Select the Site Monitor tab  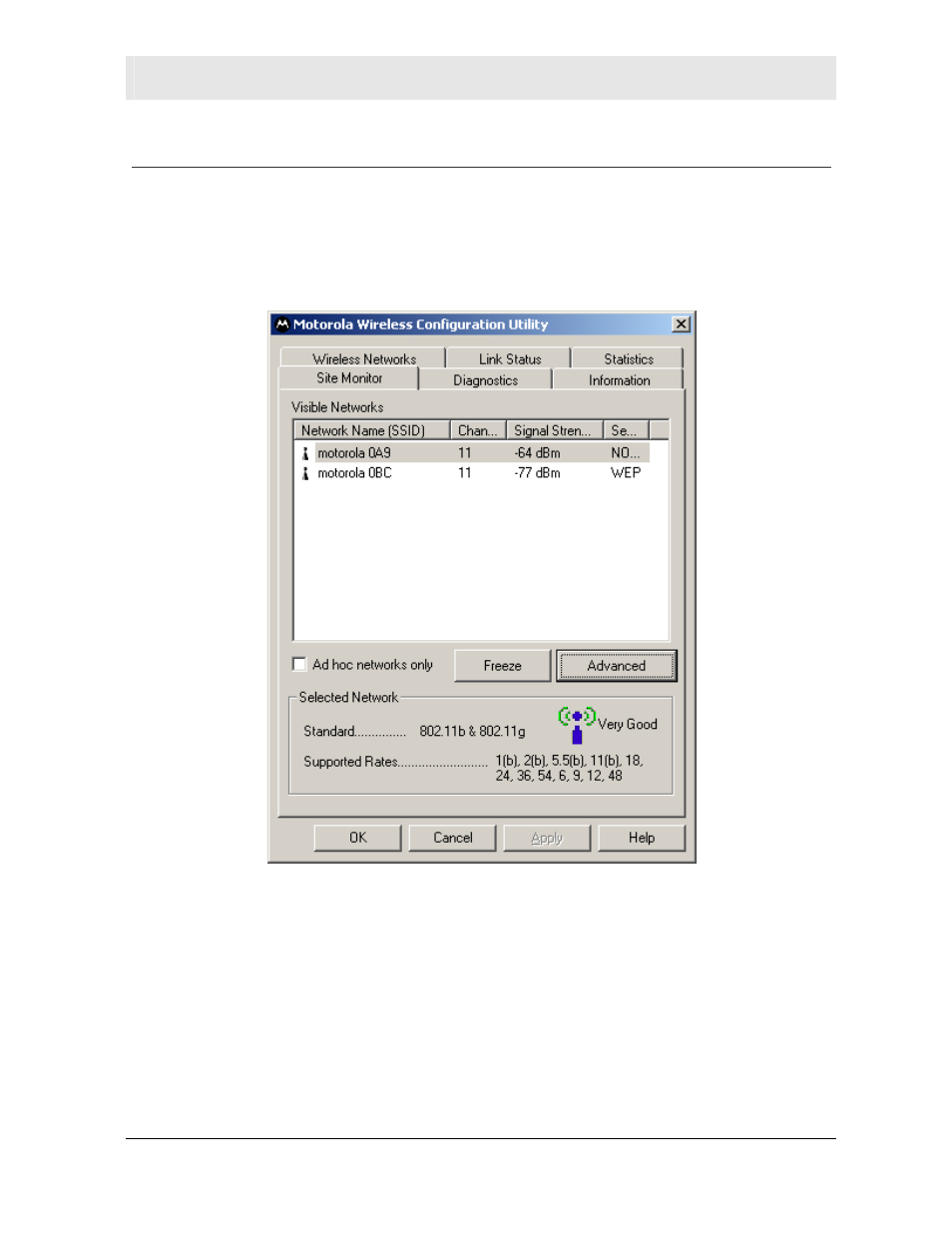point(349,378)
